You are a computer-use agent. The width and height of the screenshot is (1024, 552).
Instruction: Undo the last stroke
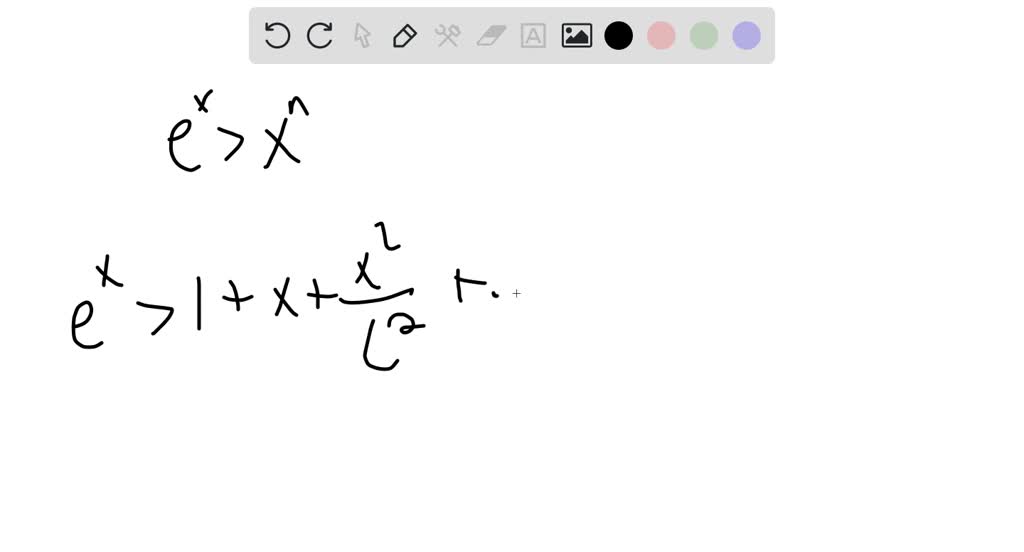click(277, 35)
